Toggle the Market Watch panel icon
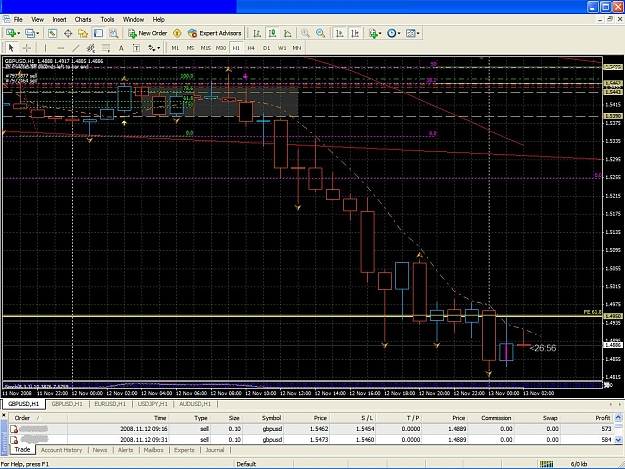Viewport: 625px width, 469px height. click(x=53, y=33)
